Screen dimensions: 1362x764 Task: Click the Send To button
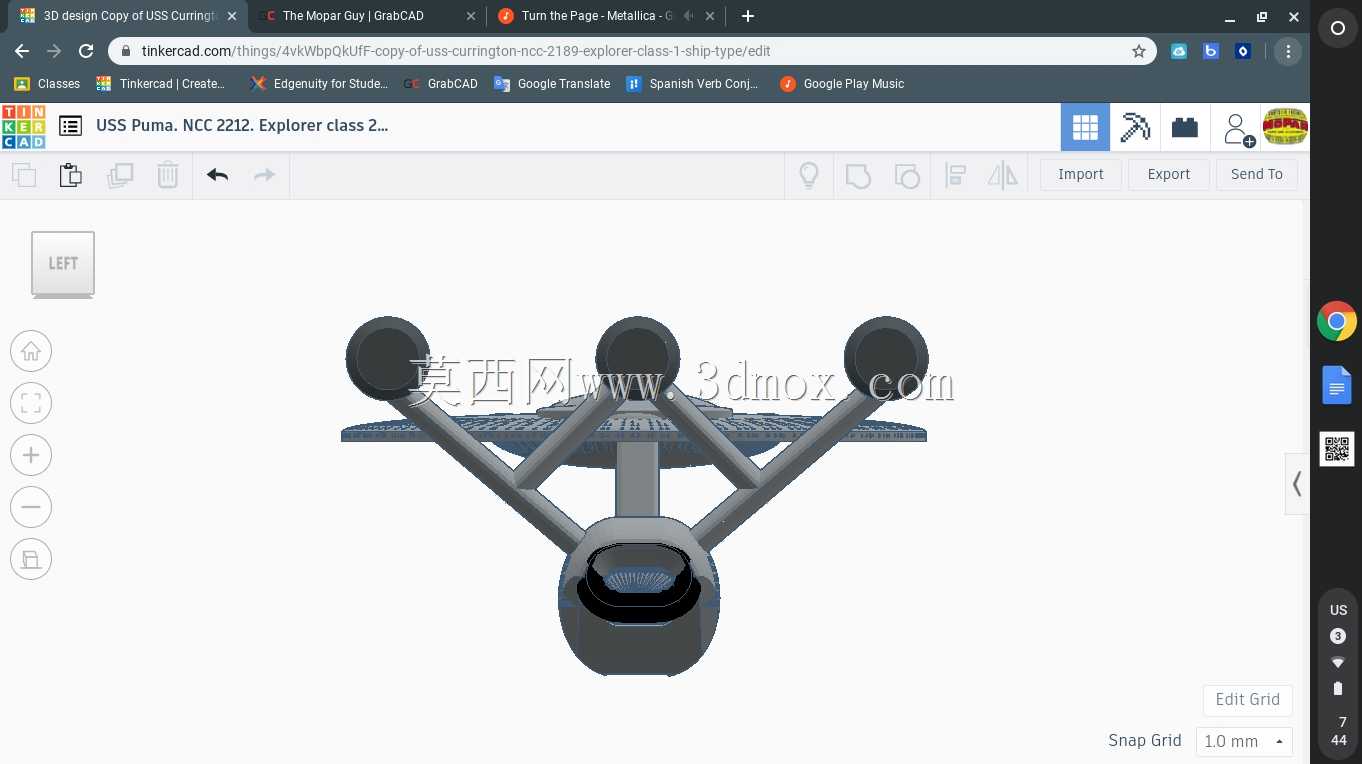pos(1256,174)
